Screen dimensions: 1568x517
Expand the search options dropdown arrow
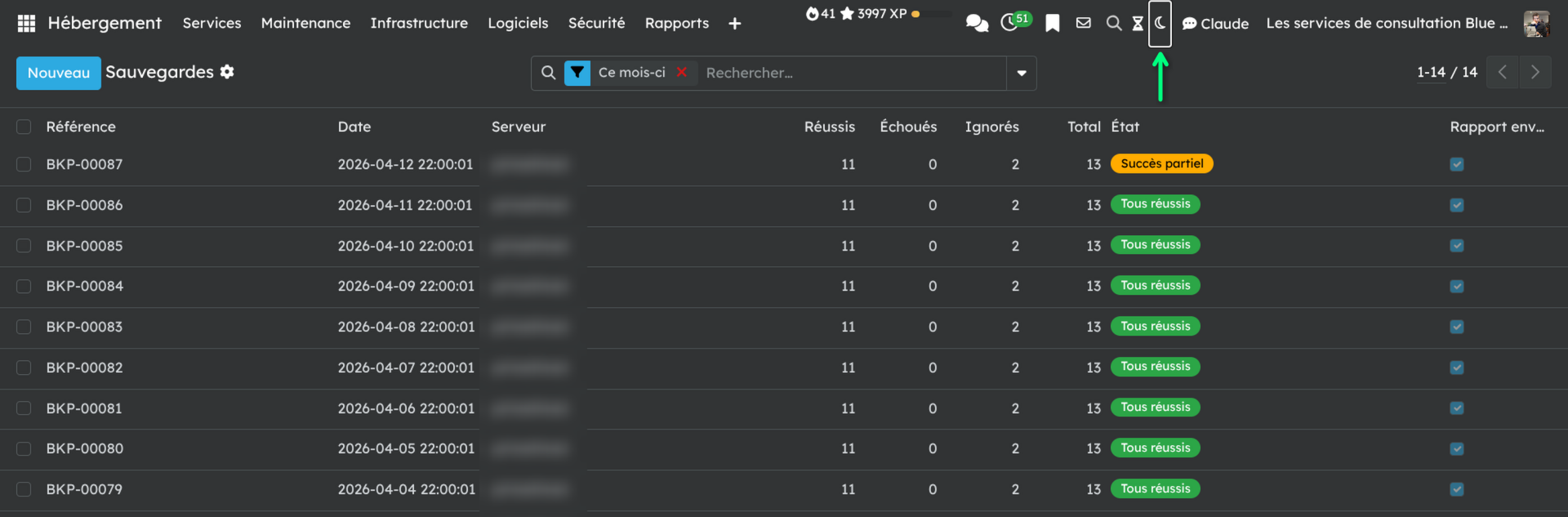pos(1022,74)
